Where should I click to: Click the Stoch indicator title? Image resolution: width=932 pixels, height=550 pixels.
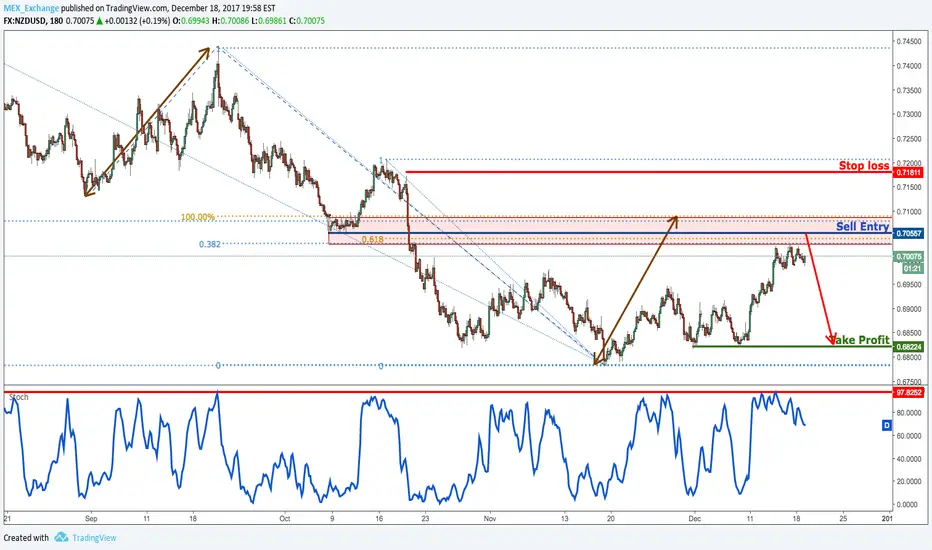(18, 397)
